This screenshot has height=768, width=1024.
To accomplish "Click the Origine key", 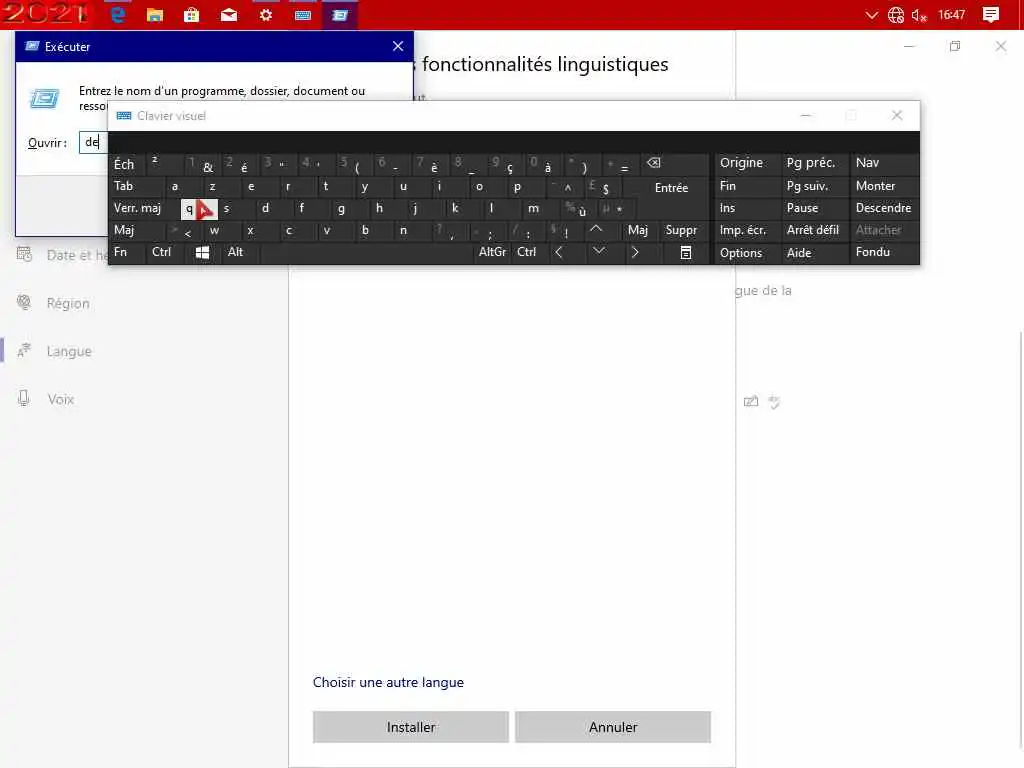I will click(x=741, y=163).
